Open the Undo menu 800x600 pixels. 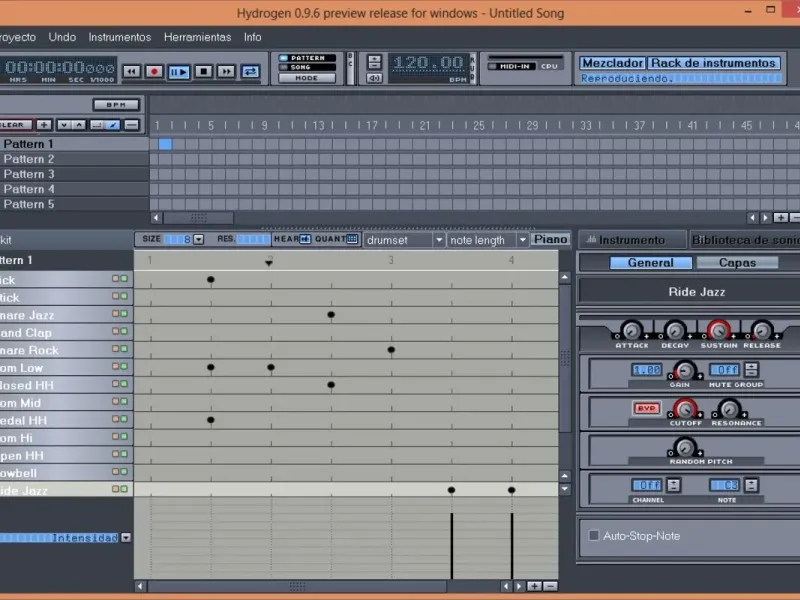tap(62, 37)
